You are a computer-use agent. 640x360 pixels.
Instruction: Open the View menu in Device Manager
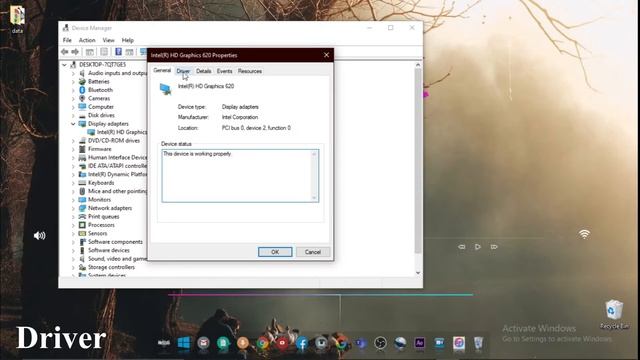coord(108,40)
